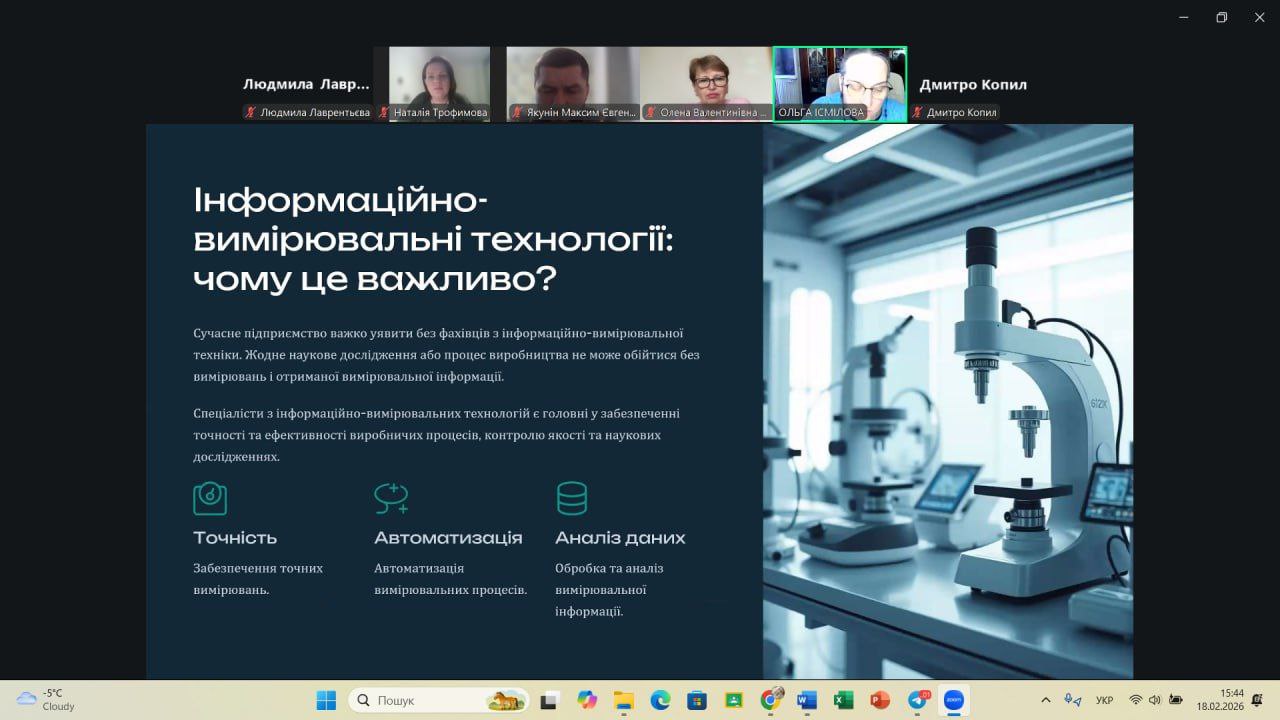Click the "Точність" heading on the slide

click(x=235, y=538)
